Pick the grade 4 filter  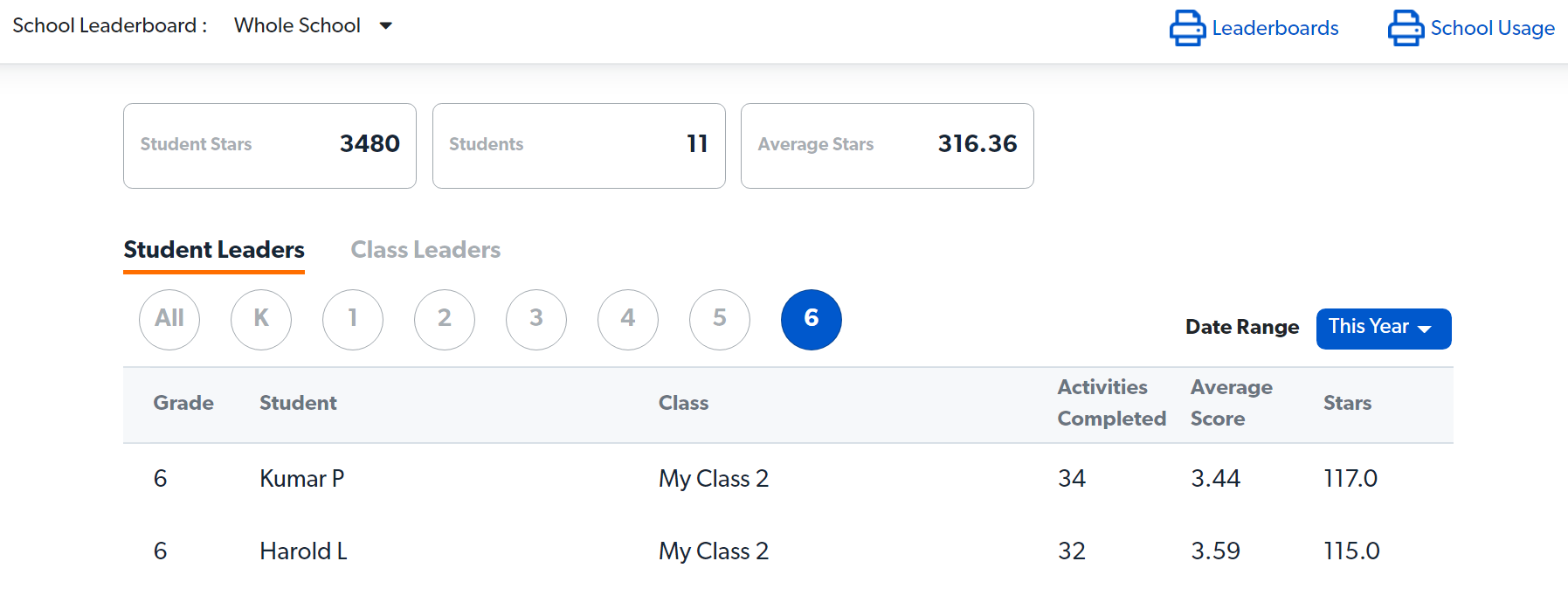tap(628, 319)
